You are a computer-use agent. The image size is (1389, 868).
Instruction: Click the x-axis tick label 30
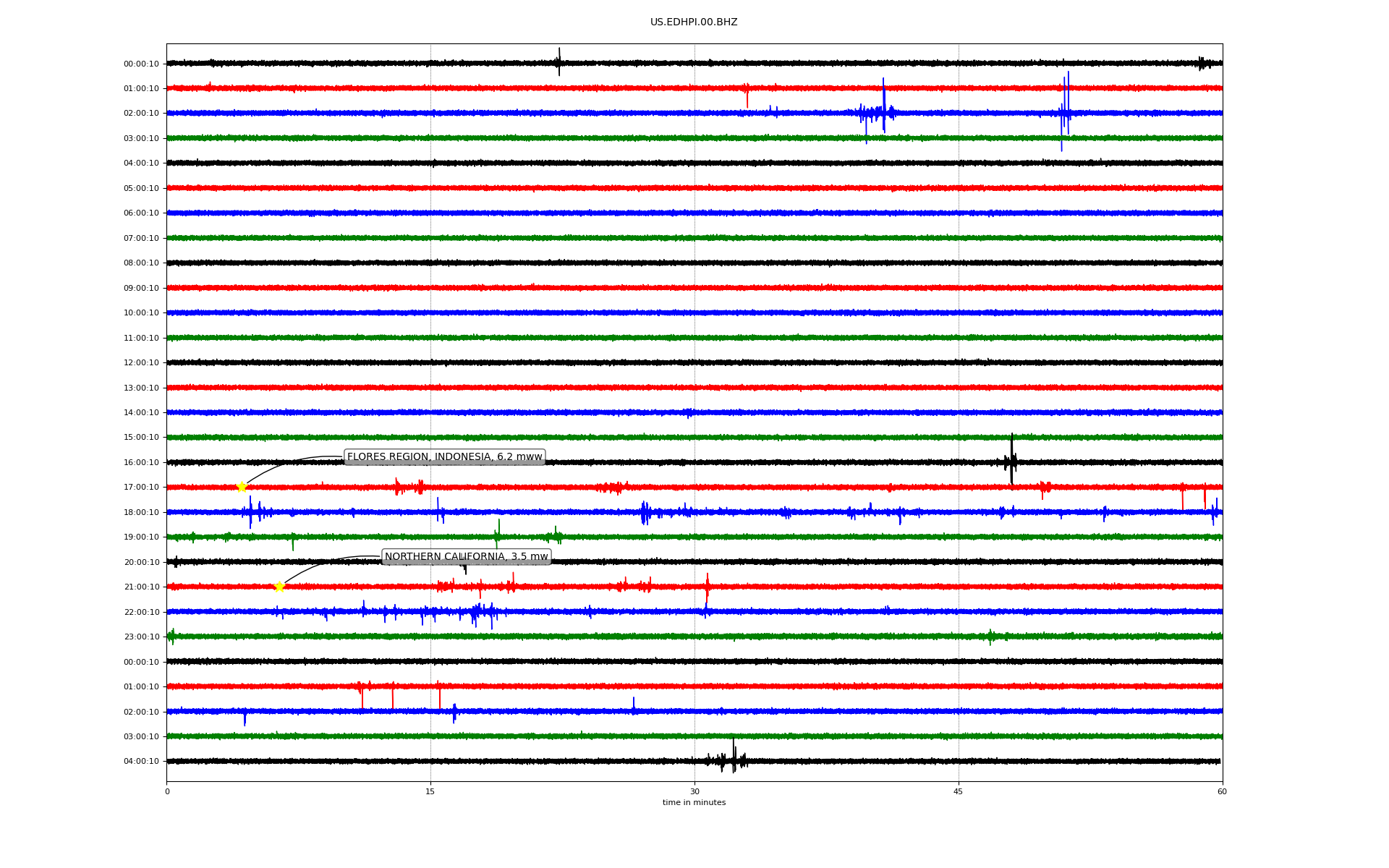point(694,792)
